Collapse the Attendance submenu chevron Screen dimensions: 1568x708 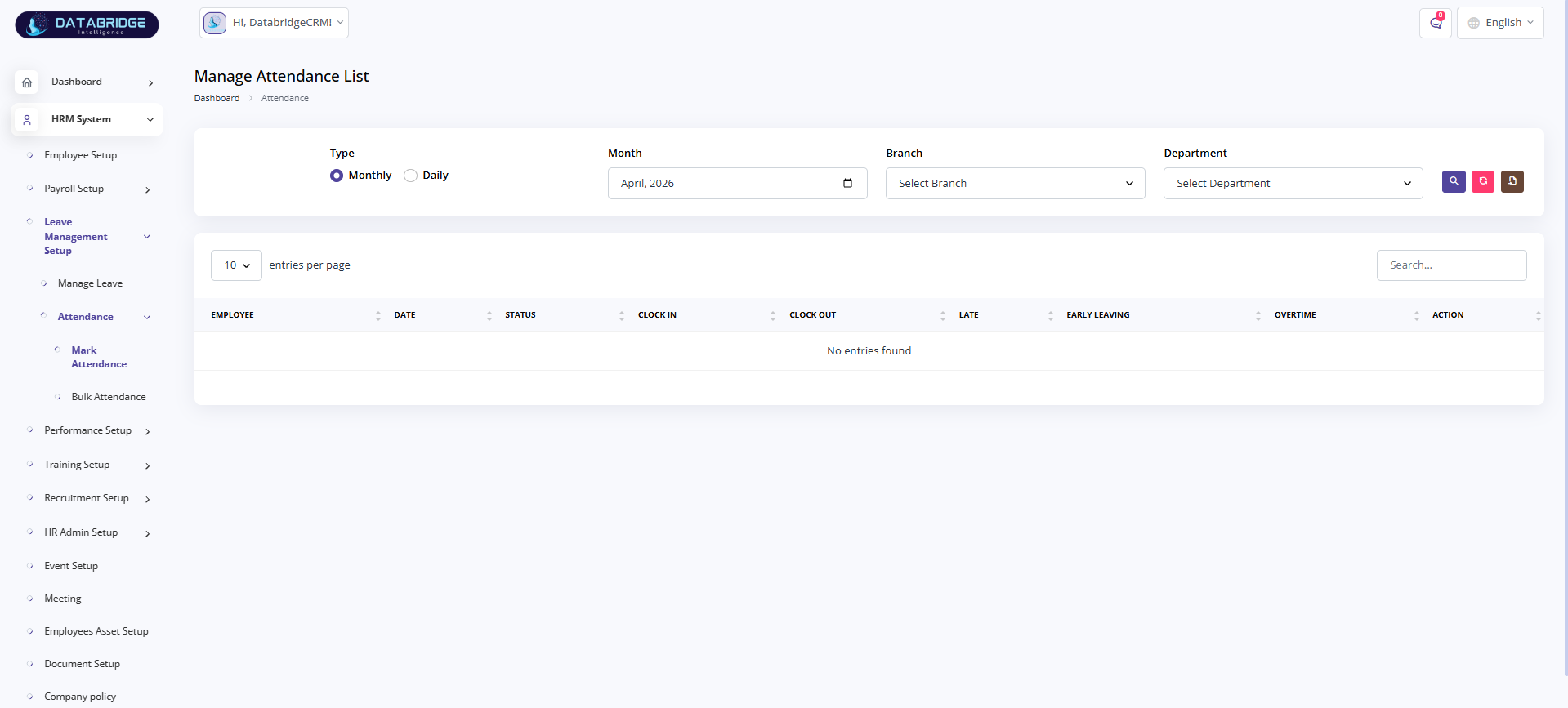coord(147,318)
